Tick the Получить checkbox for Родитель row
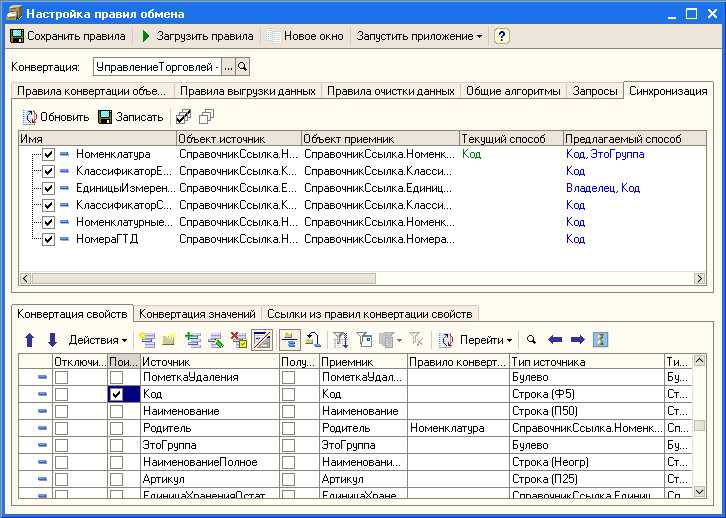Viewport: 726px width, 518px height. pos(288,428)
